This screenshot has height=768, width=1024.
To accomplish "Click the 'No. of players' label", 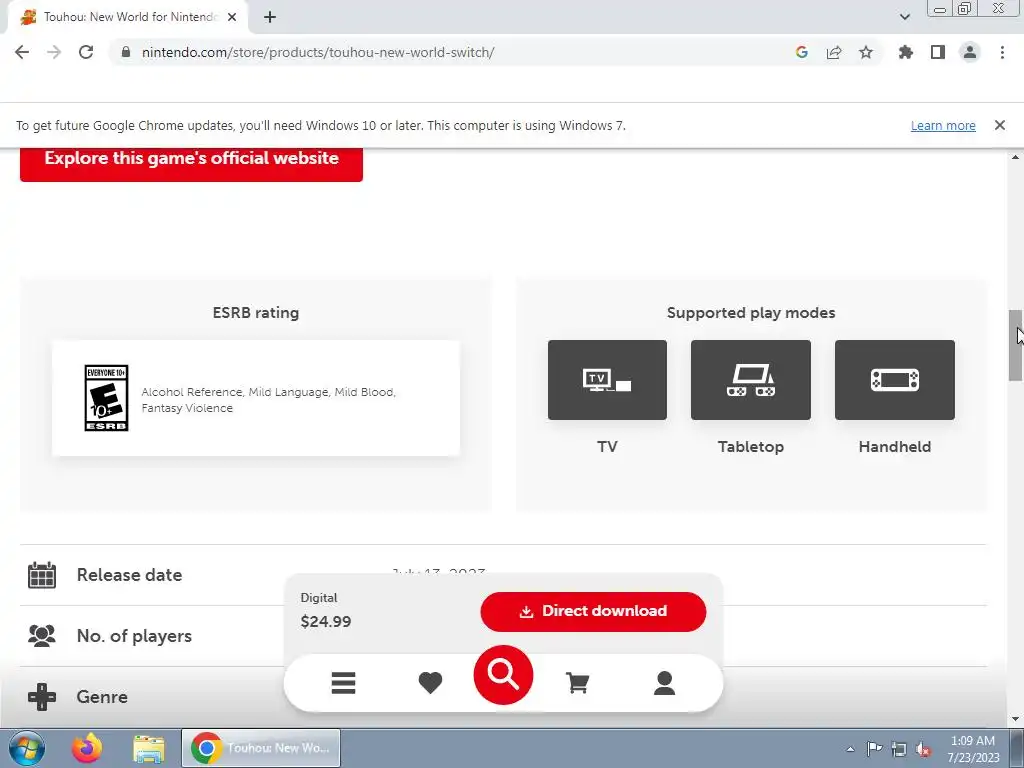I will click(x=134, y=636).
